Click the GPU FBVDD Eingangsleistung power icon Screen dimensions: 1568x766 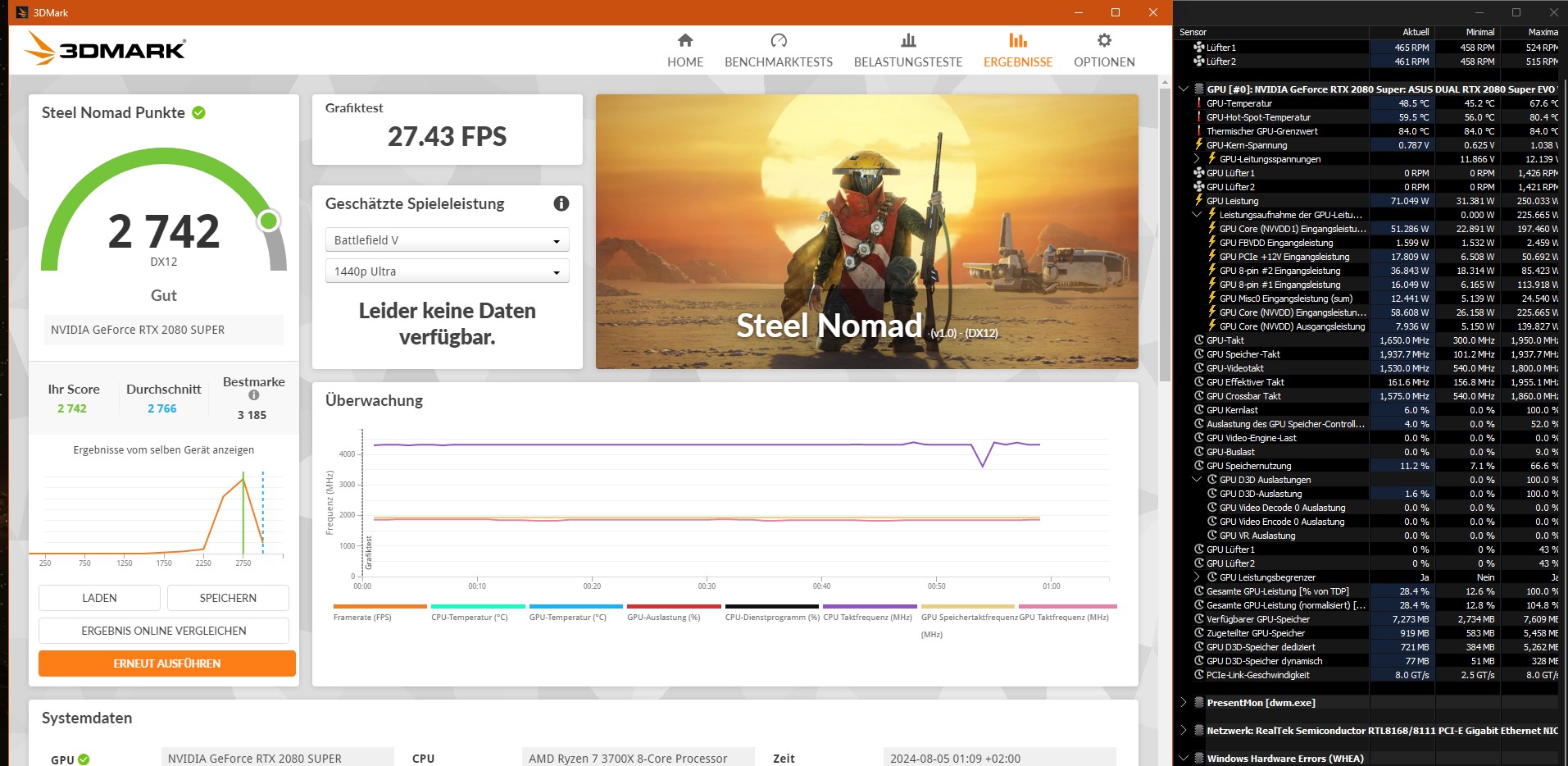click(x=1211, y=243)
